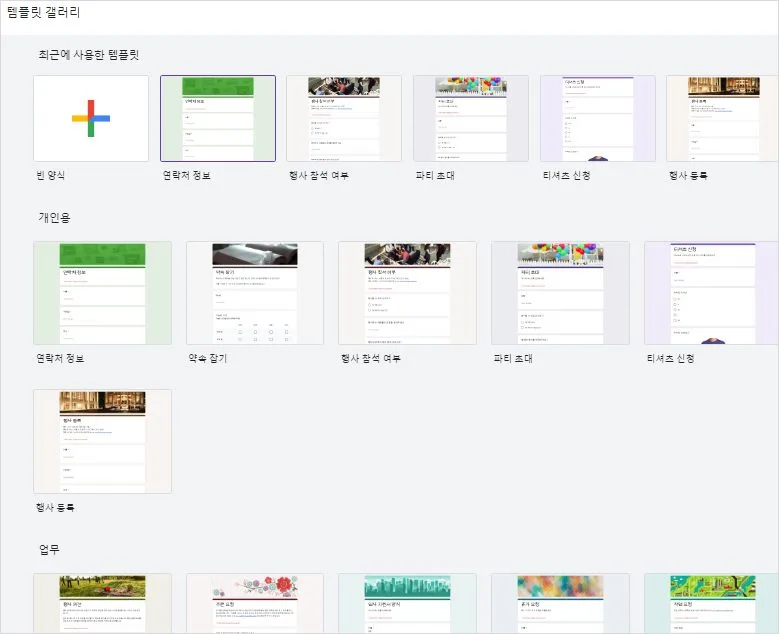Screen dimensions: 779x634
Task: Open the recent 연락처 정보 template thumbnail
Action: pos(218,118)
